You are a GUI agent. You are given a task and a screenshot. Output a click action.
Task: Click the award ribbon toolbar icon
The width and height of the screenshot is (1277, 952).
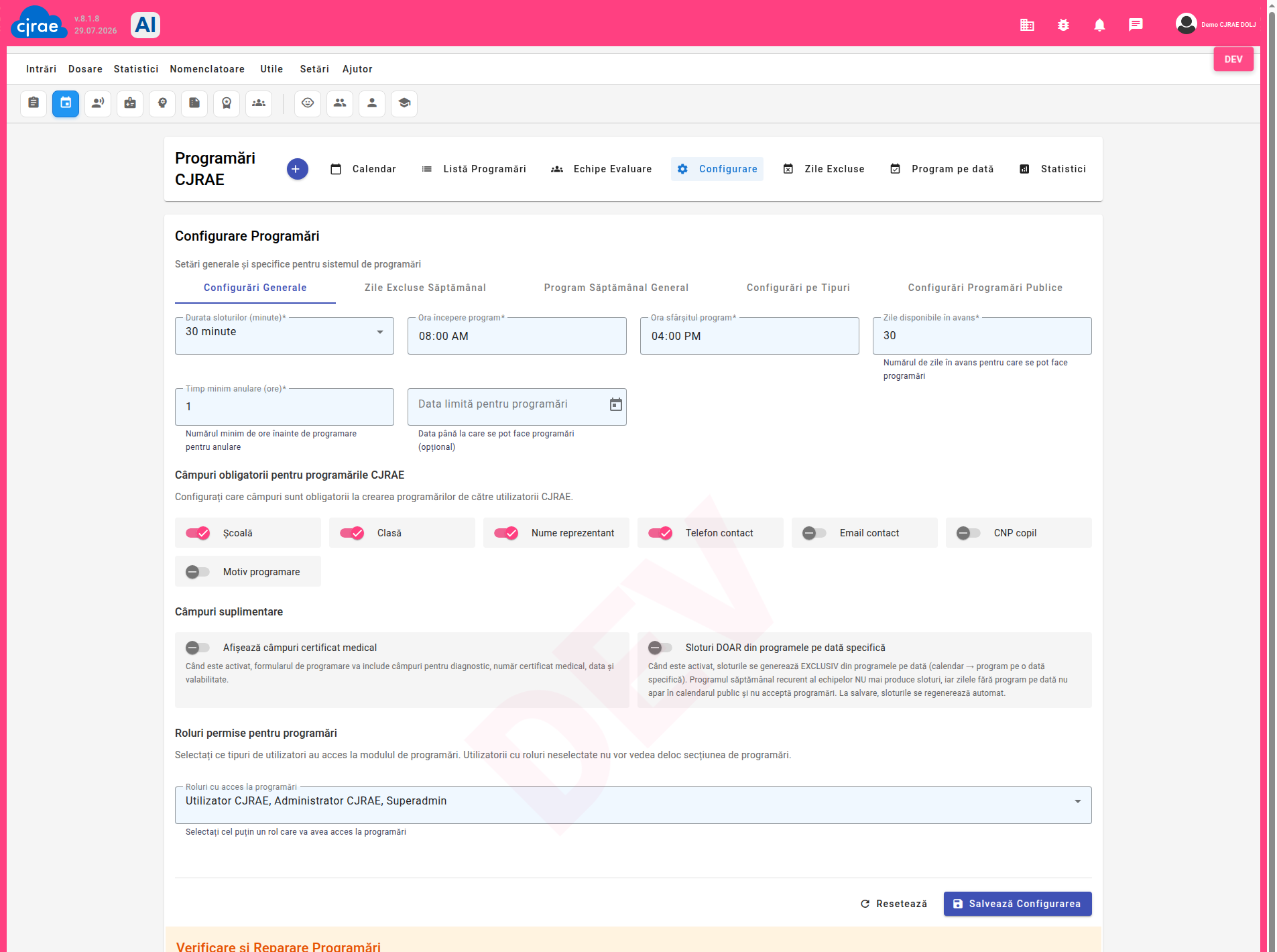click(x=227, y=103)
